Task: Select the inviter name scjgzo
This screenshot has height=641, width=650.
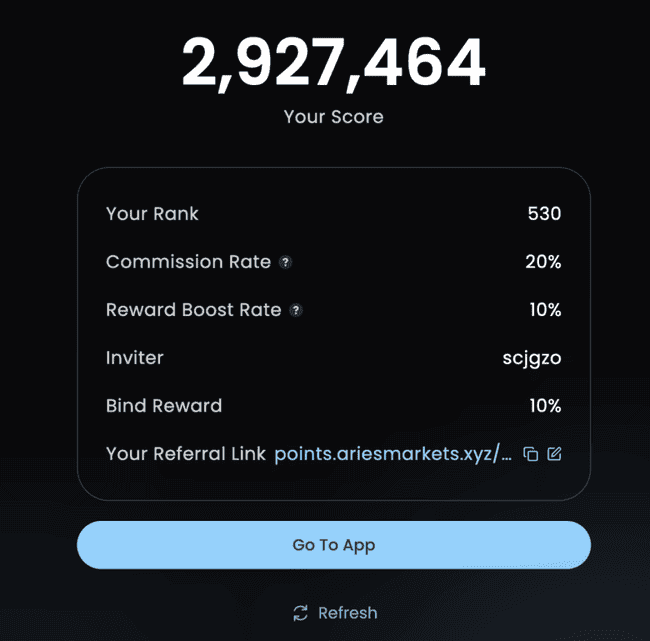Action: (531, 358)
